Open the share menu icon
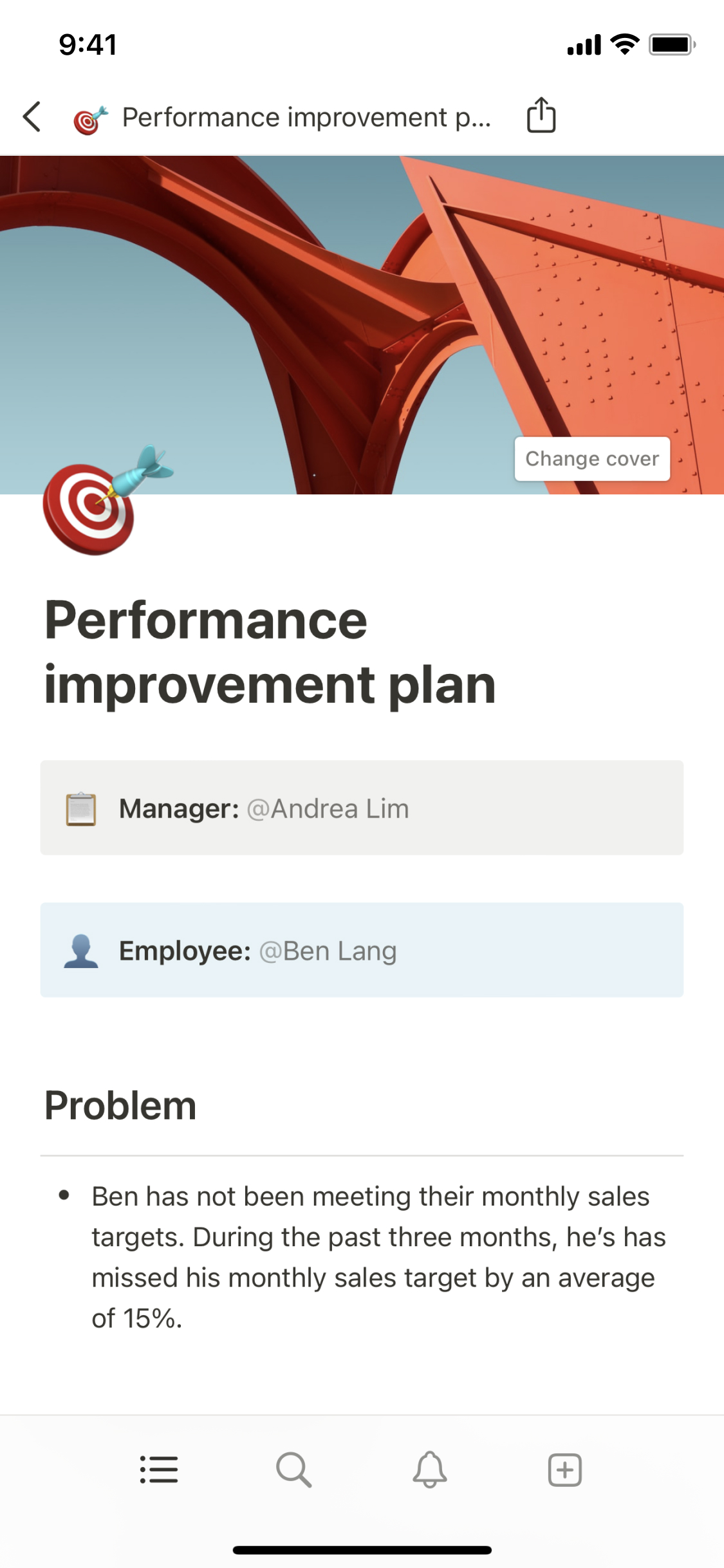 (541, 116)
